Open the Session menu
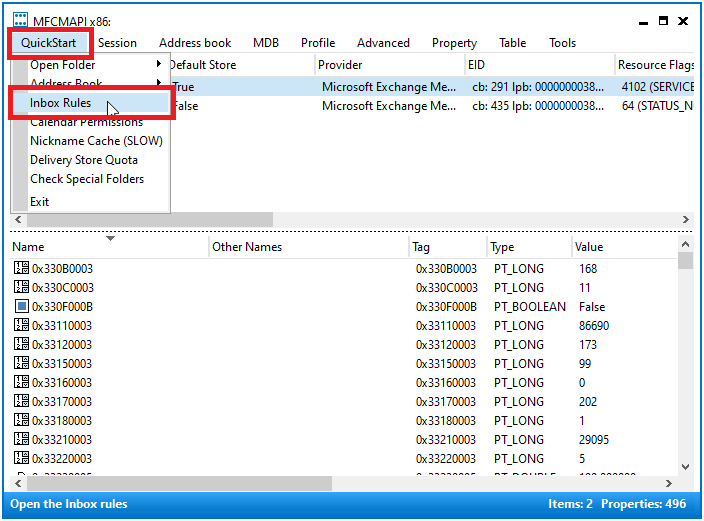Viewport: 704px width, 521px height. pos(117,43)
